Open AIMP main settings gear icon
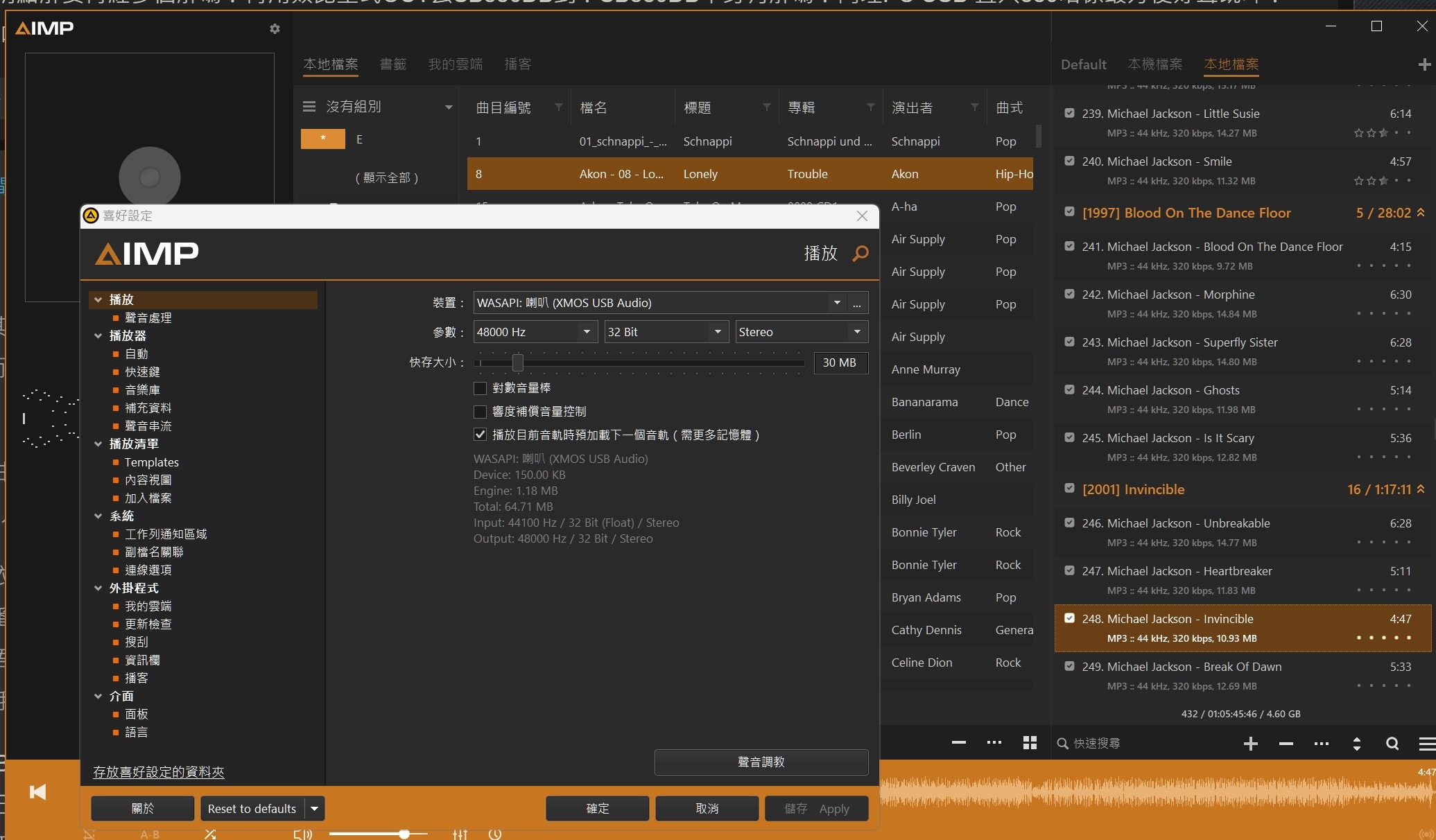The width and height of the screenshot is (1436, 840). coord(275,28)
